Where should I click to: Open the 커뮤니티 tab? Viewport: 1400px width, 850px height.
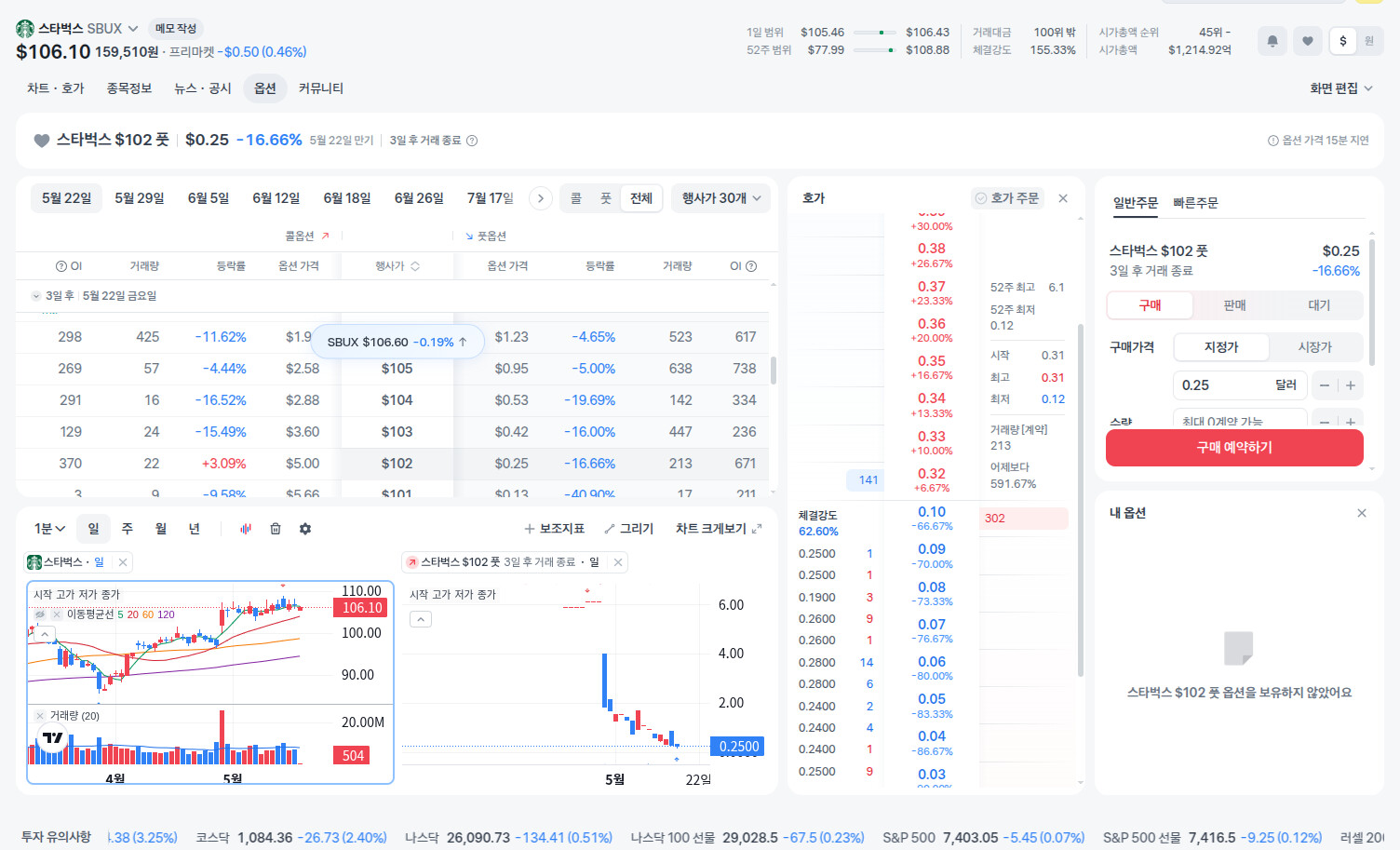321,88
